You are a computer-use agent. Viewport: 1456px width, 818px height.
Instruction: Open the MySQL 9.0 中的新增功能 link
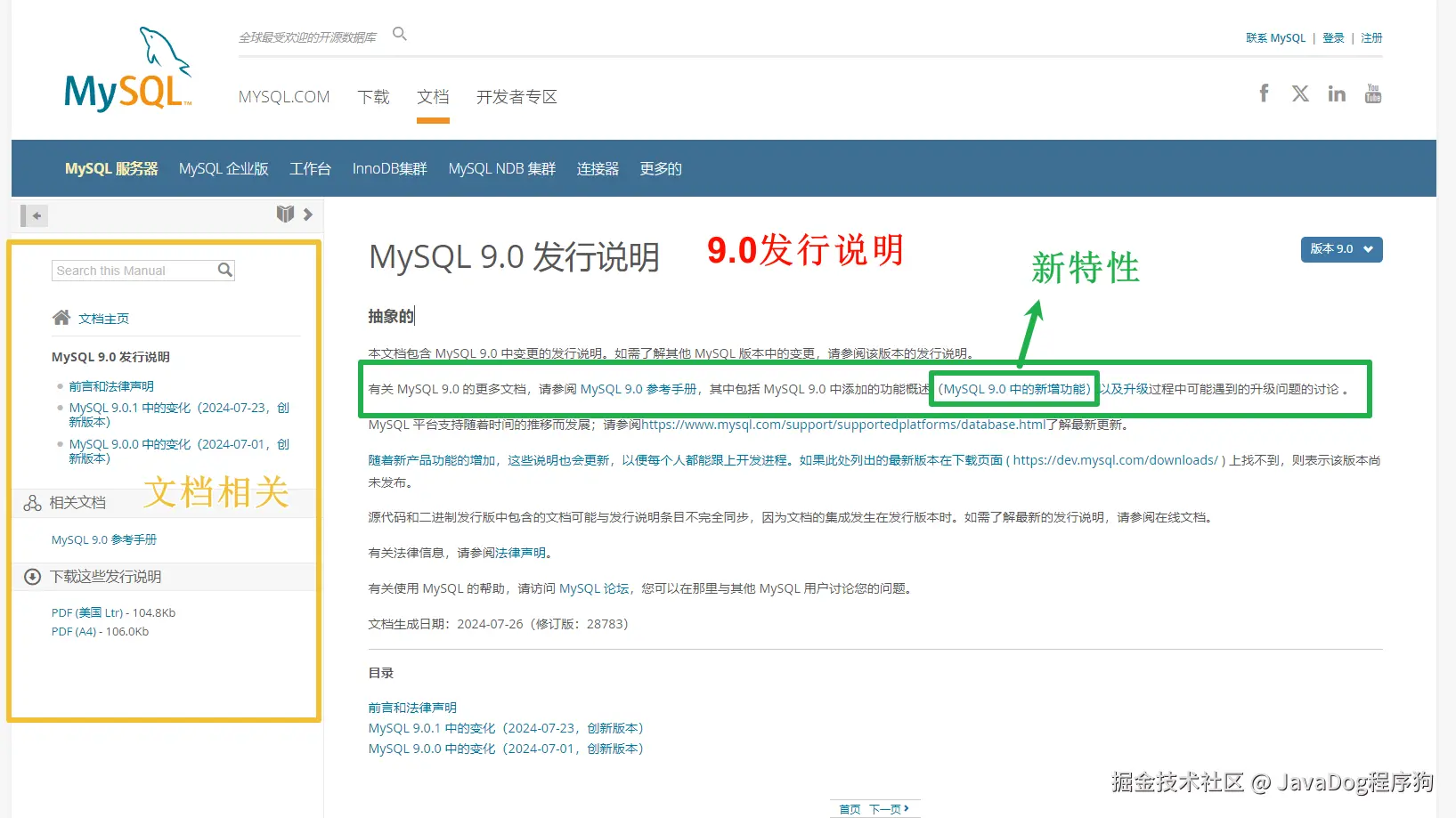pos(1014,389)
